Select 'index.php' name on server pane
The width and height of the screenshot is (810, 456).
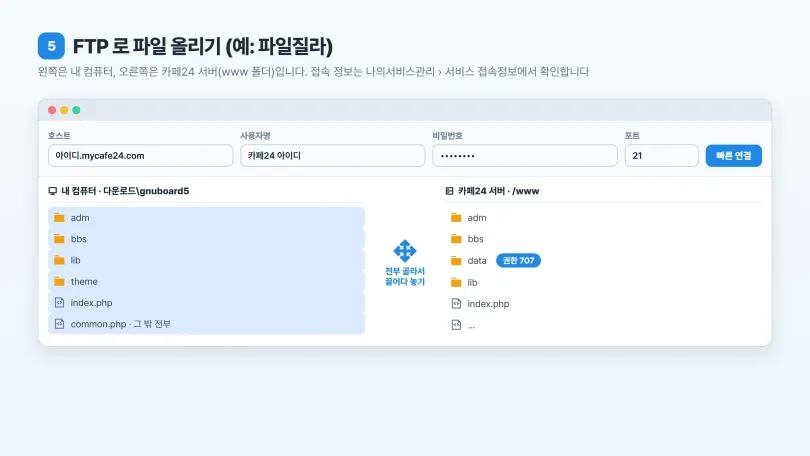(x=488, y=304)
